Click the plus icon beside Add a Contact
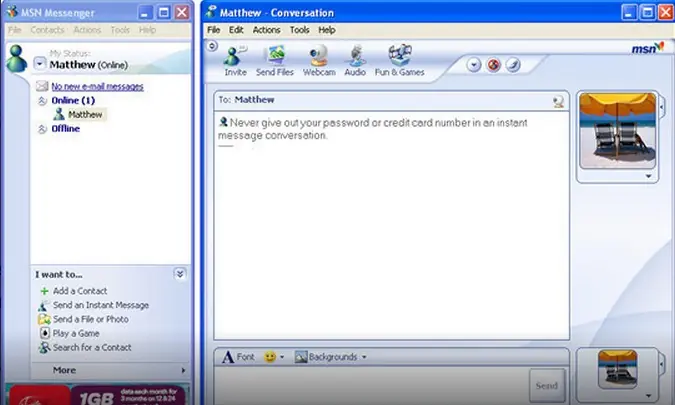Viewport: 675px width, 405px height. (44, 291)
